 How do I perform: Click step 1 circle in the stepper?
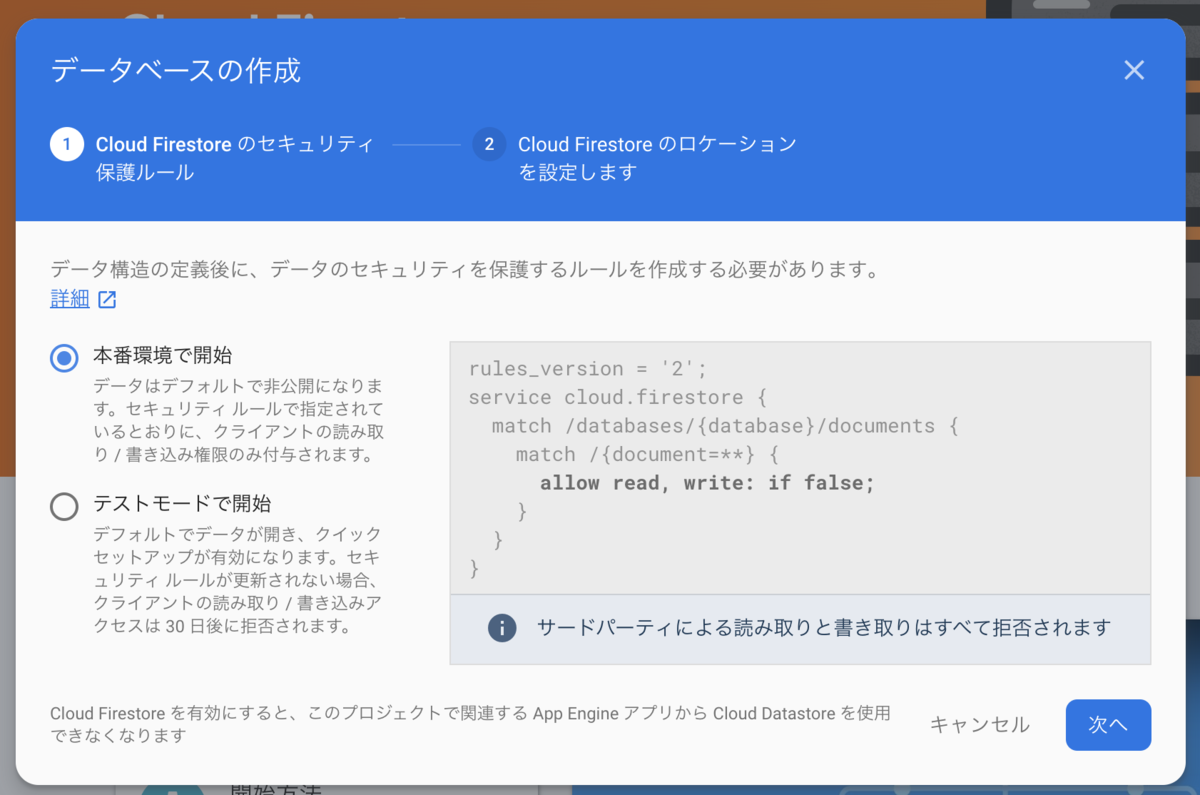point(67,145)
